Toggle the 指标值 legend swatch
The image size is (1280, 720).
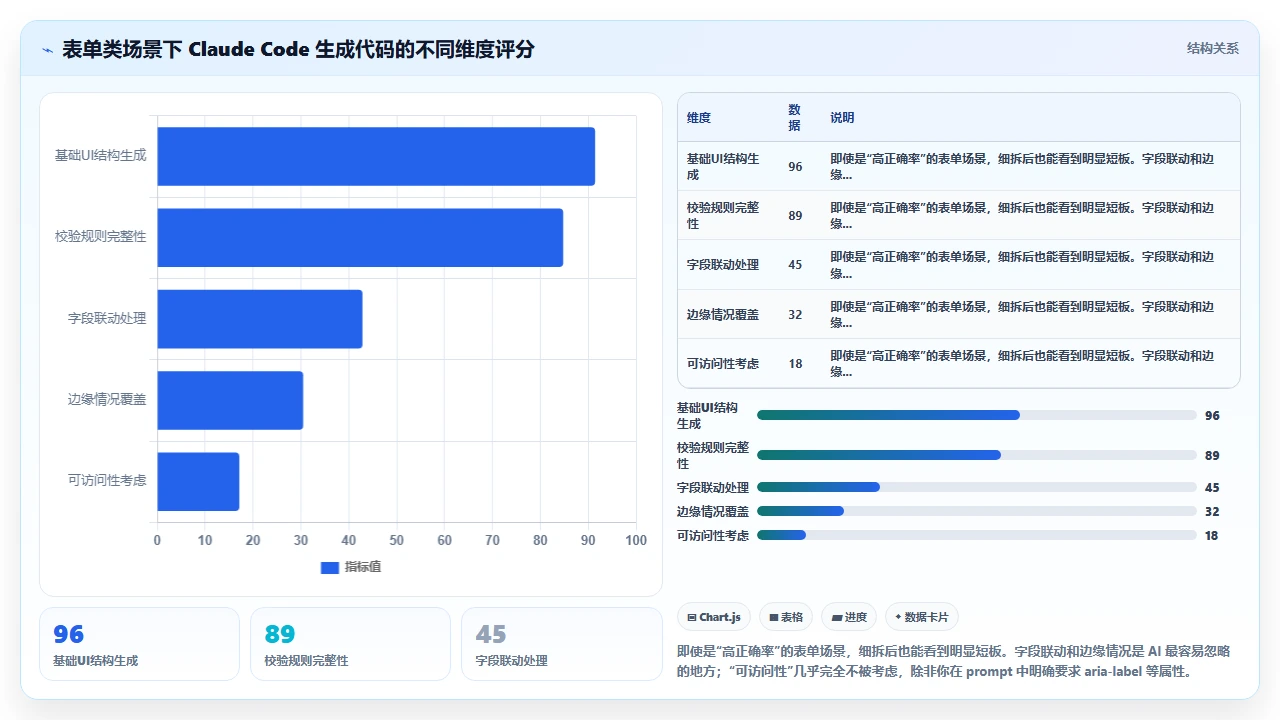330,567
